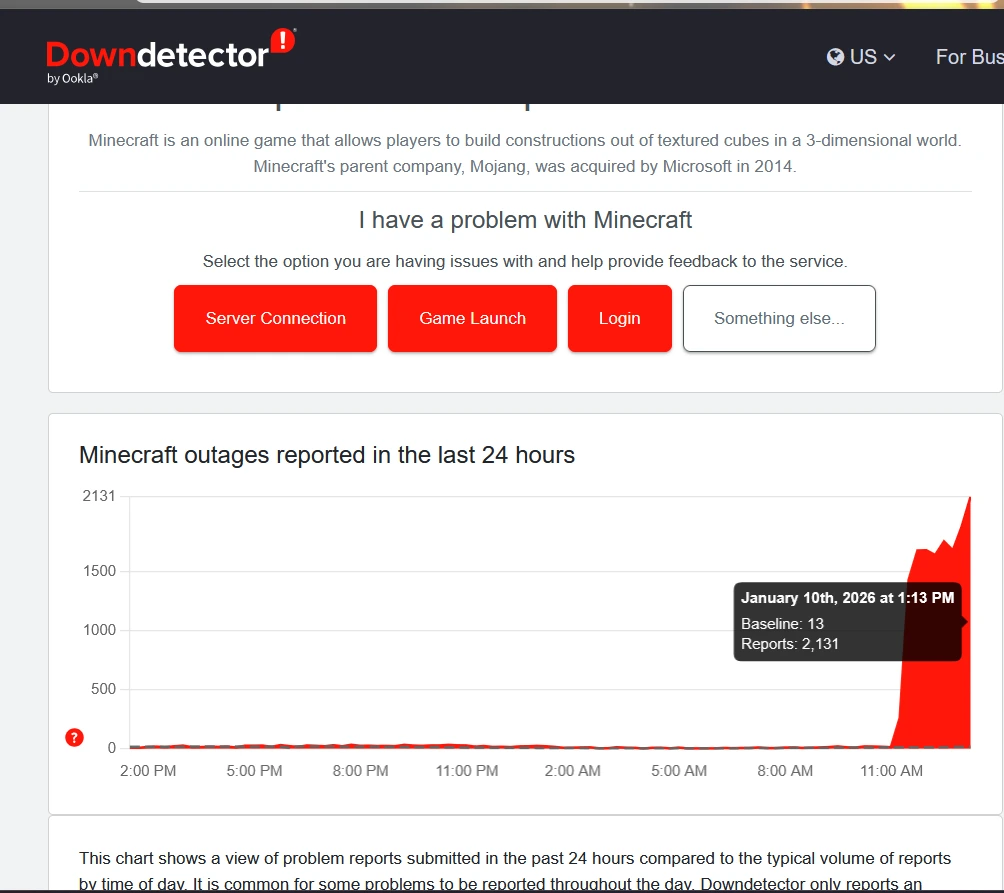Report a Server Connection problem
1004x893 pixels.
pyautogui.click(x=275, y=318)
